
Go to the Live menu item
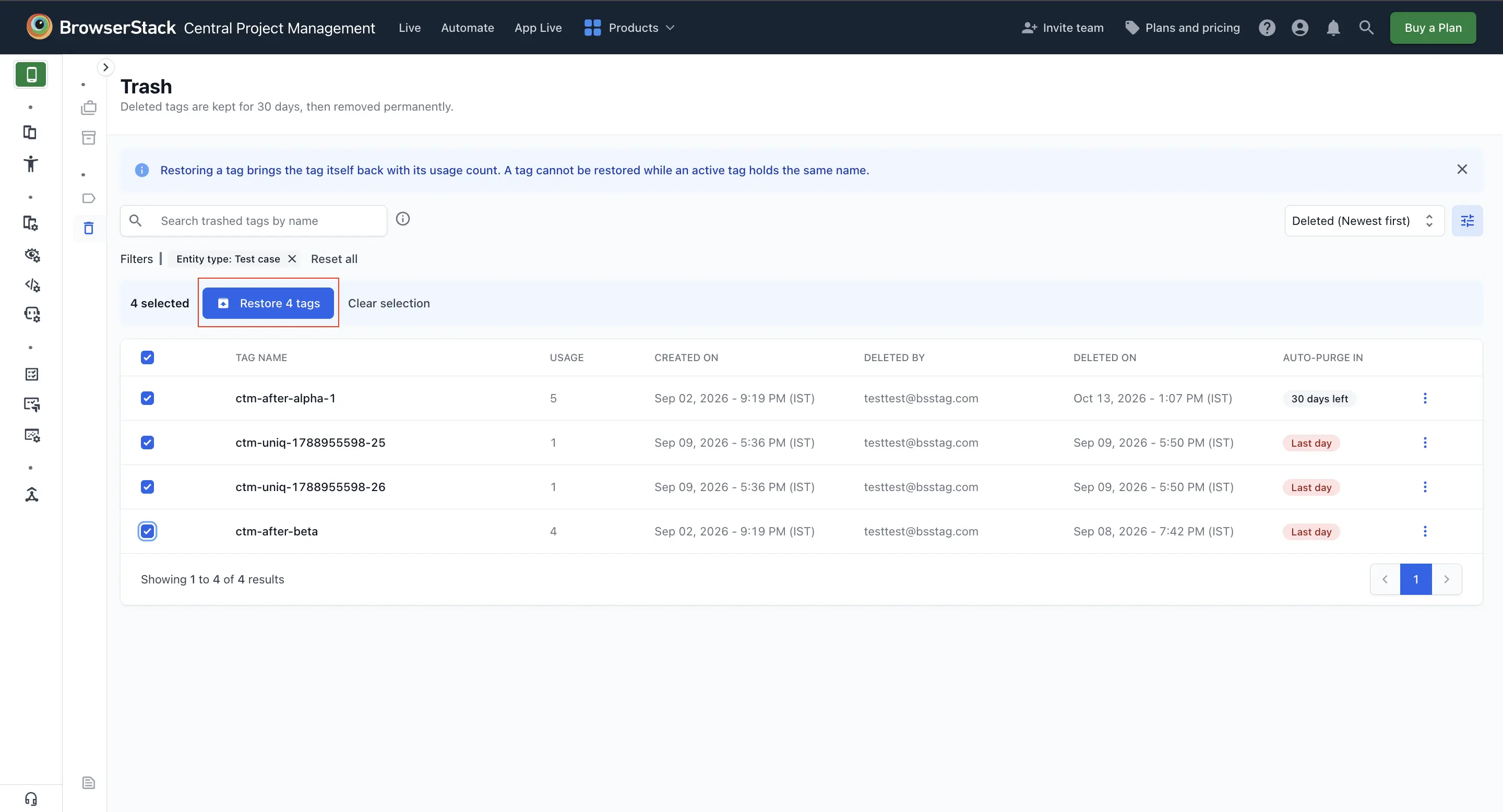pyautogui.click(x=410, y=28)
